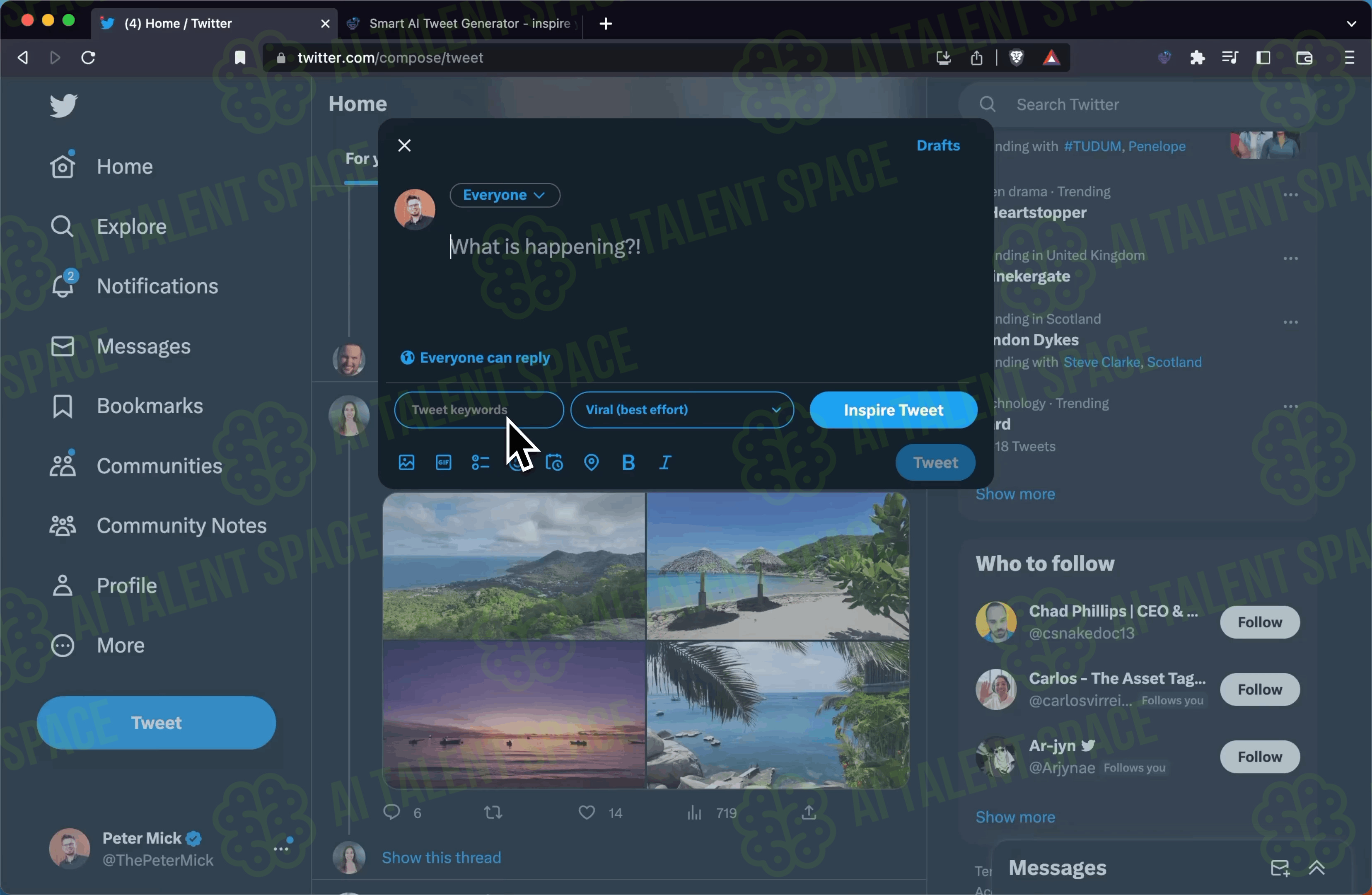1372x895 pixels.
Task: Like the beach photos tweet
Action: (587, 813)
